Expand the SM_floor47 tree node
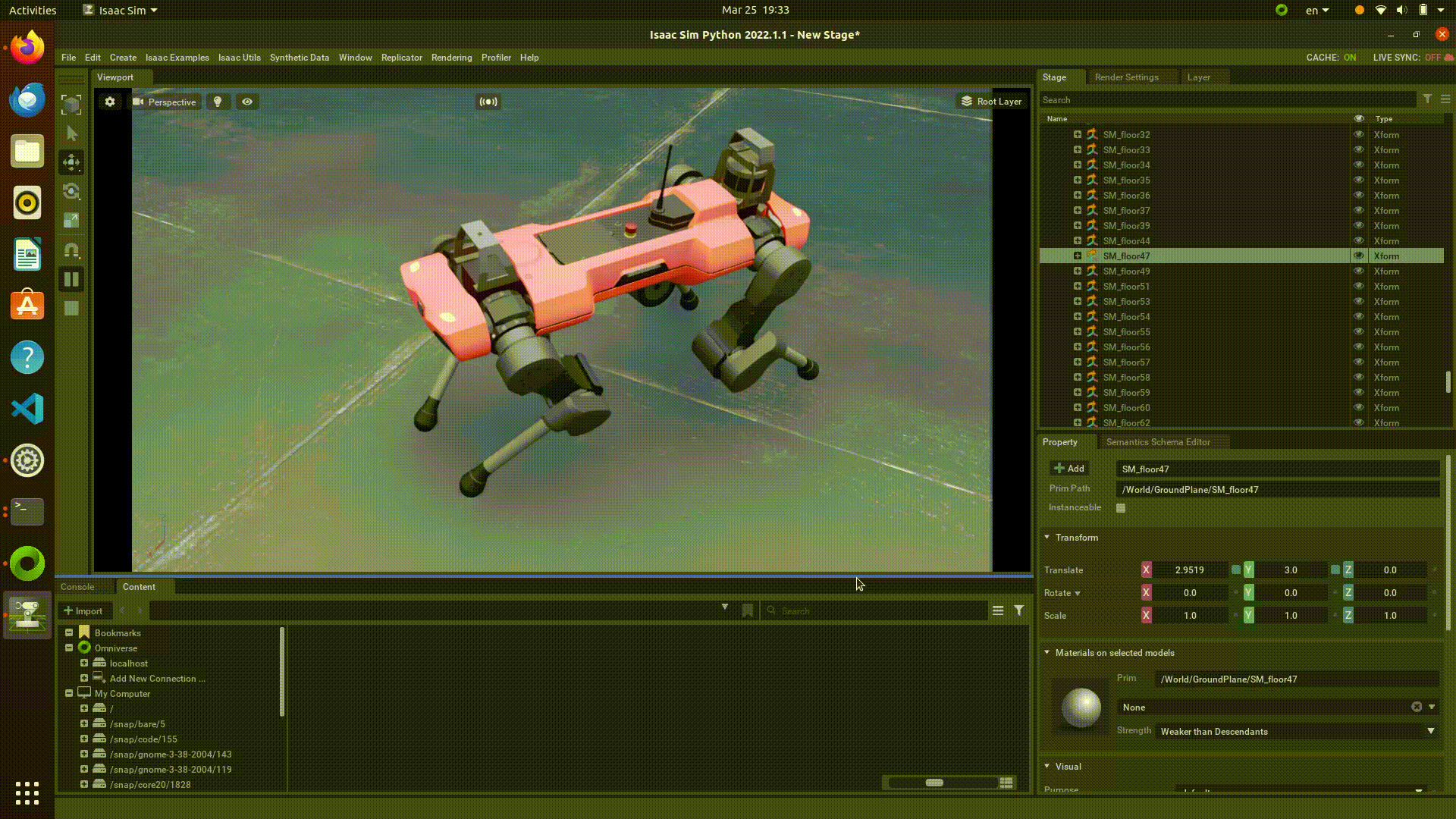This screenshot has height=819, width=1456. coord(1077,256)
